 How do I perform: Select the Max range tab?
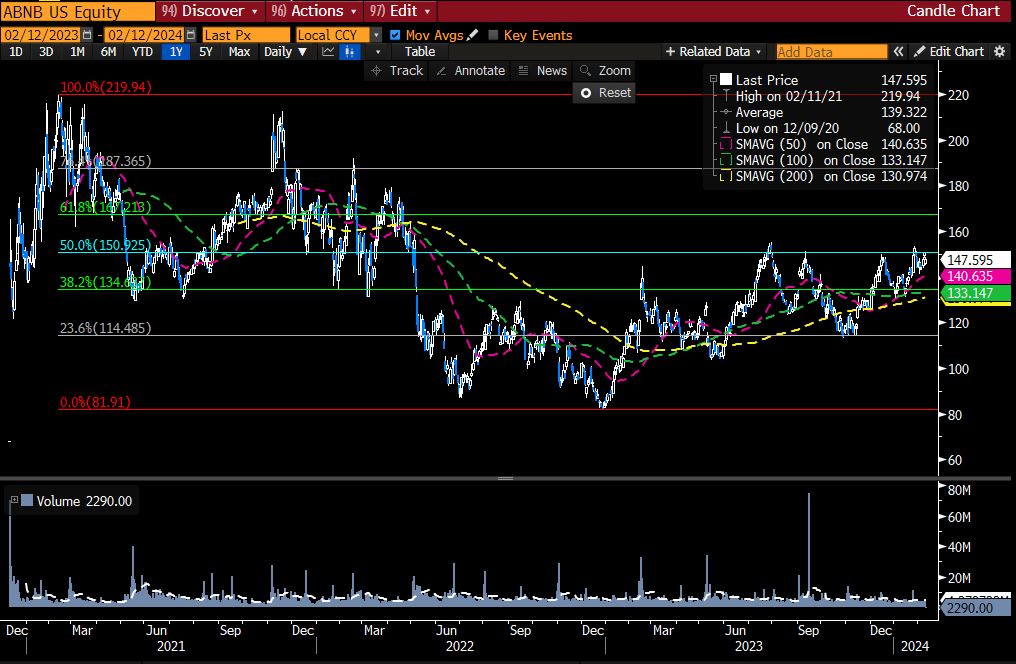coord(239,52)
